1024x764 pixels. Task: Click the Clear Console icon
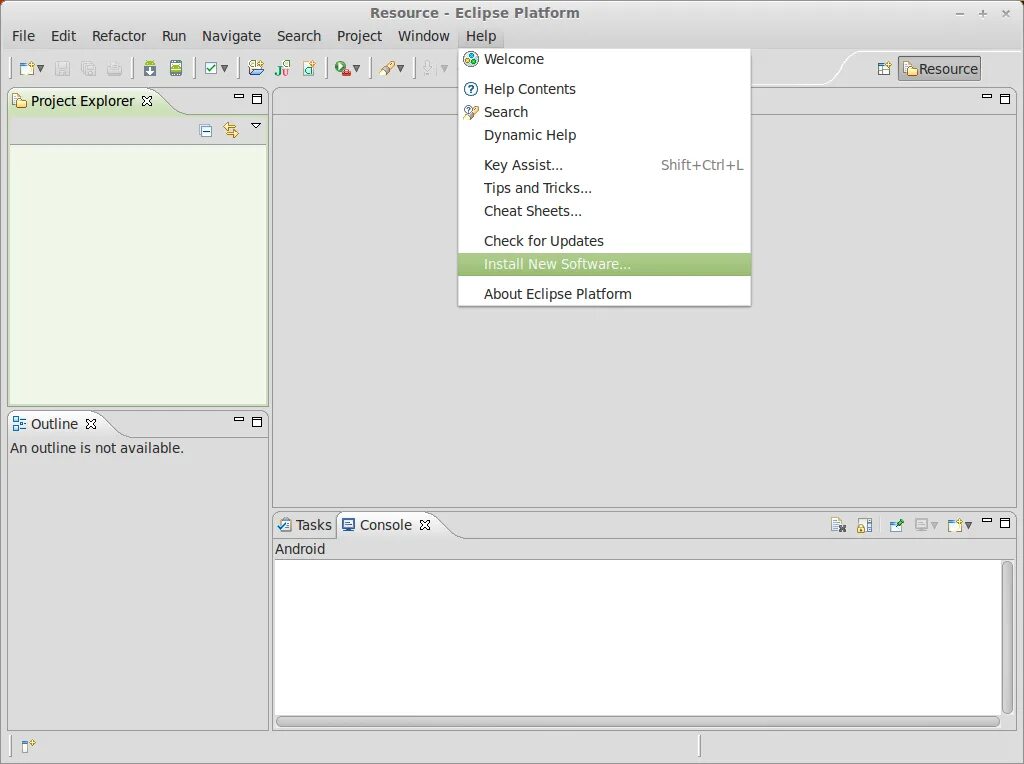(x=839, y=525)
